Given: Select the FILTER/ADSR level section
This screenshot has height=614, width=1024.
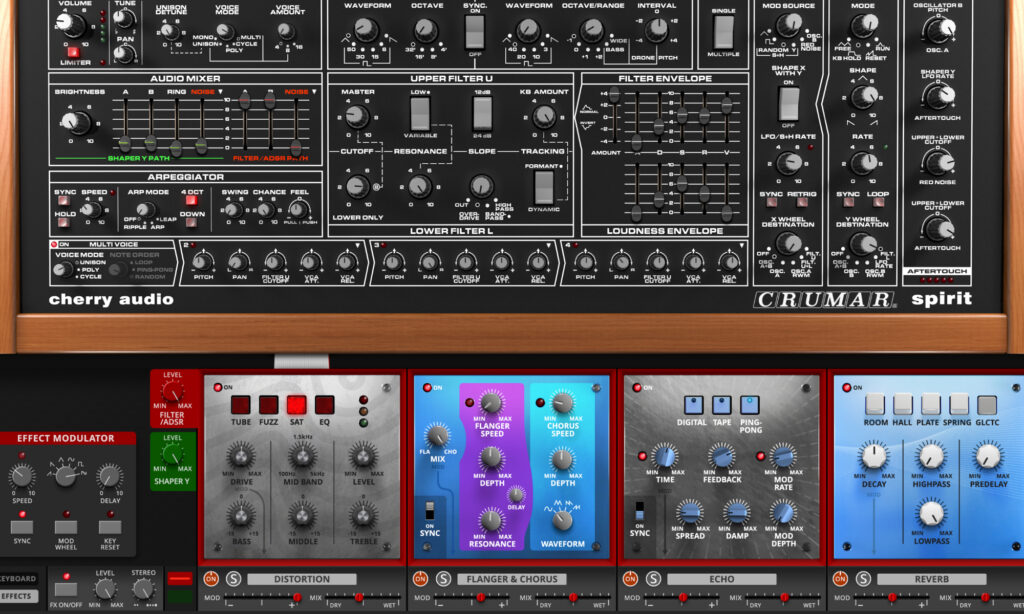Looking at the screenshot, I should (172, 398).
